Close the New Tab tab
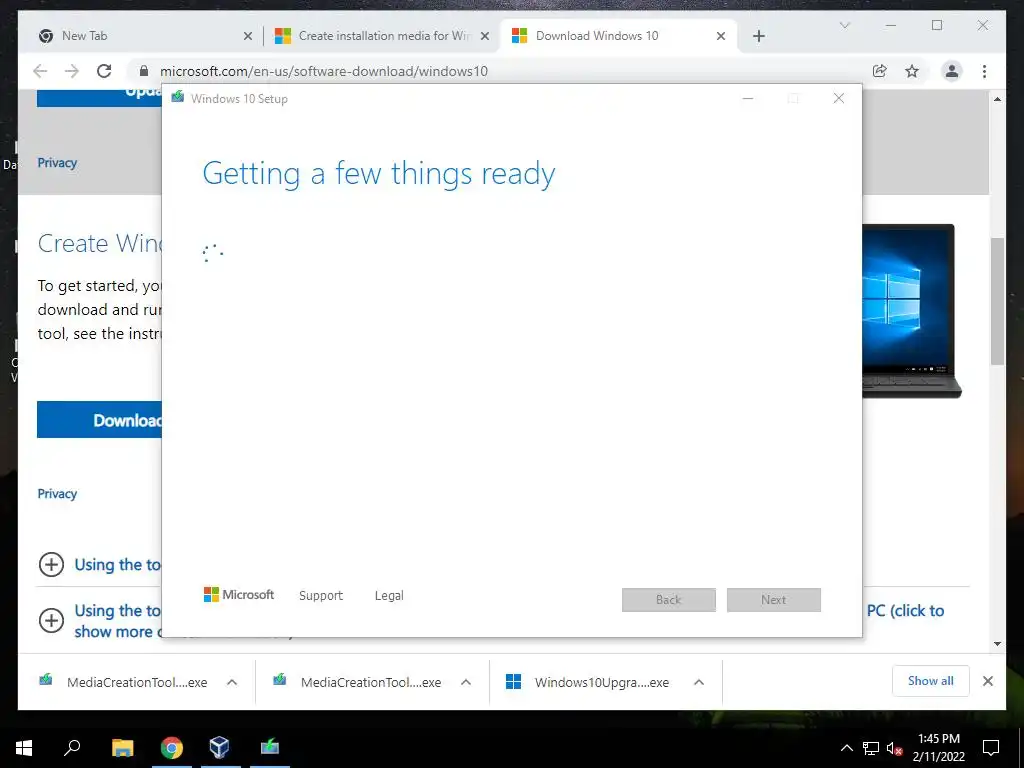The width and height of the screenshot is (1024, 768). pyautogui.click(x=248, y=36)
